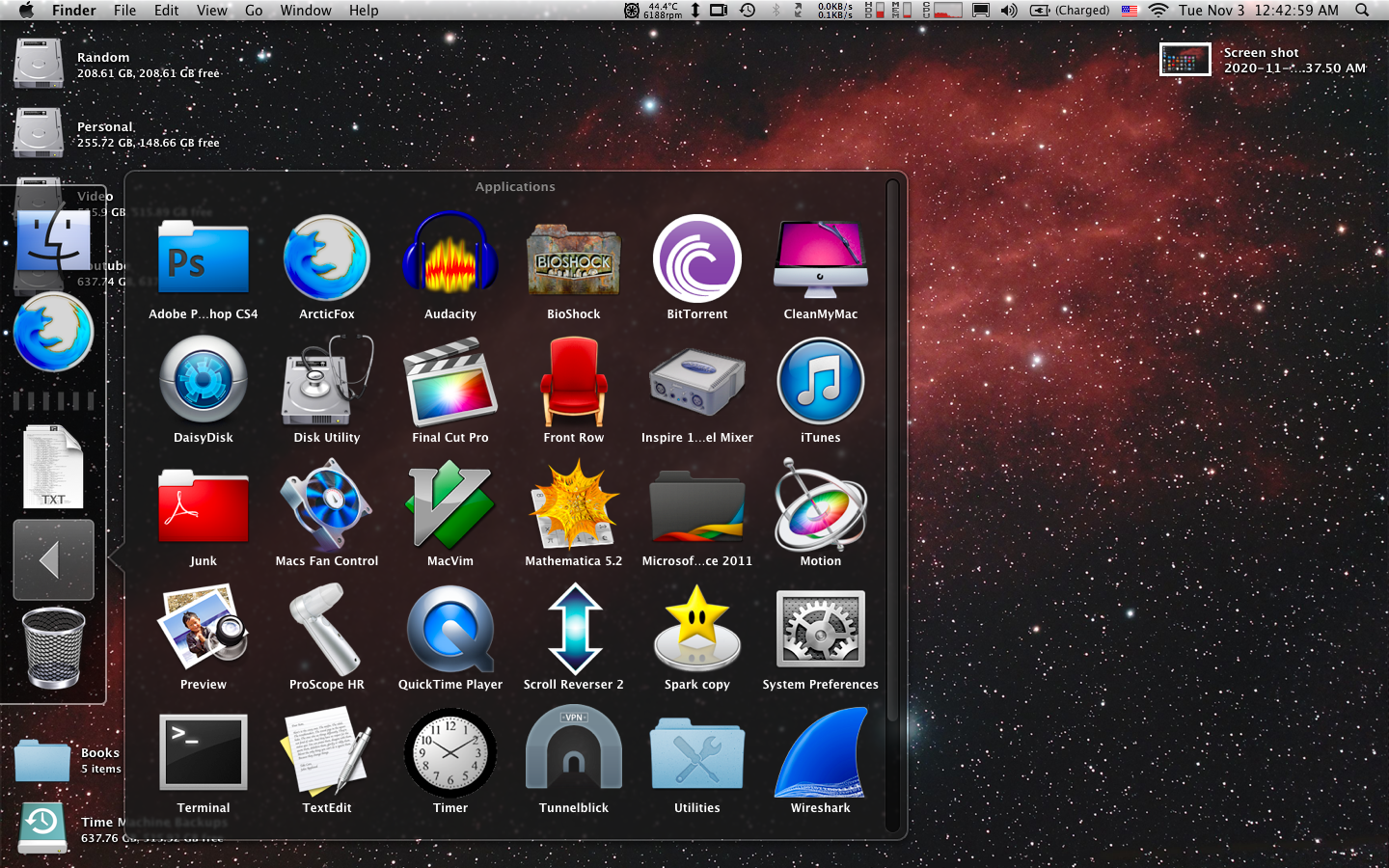Open Preview application

click(204, 629)
